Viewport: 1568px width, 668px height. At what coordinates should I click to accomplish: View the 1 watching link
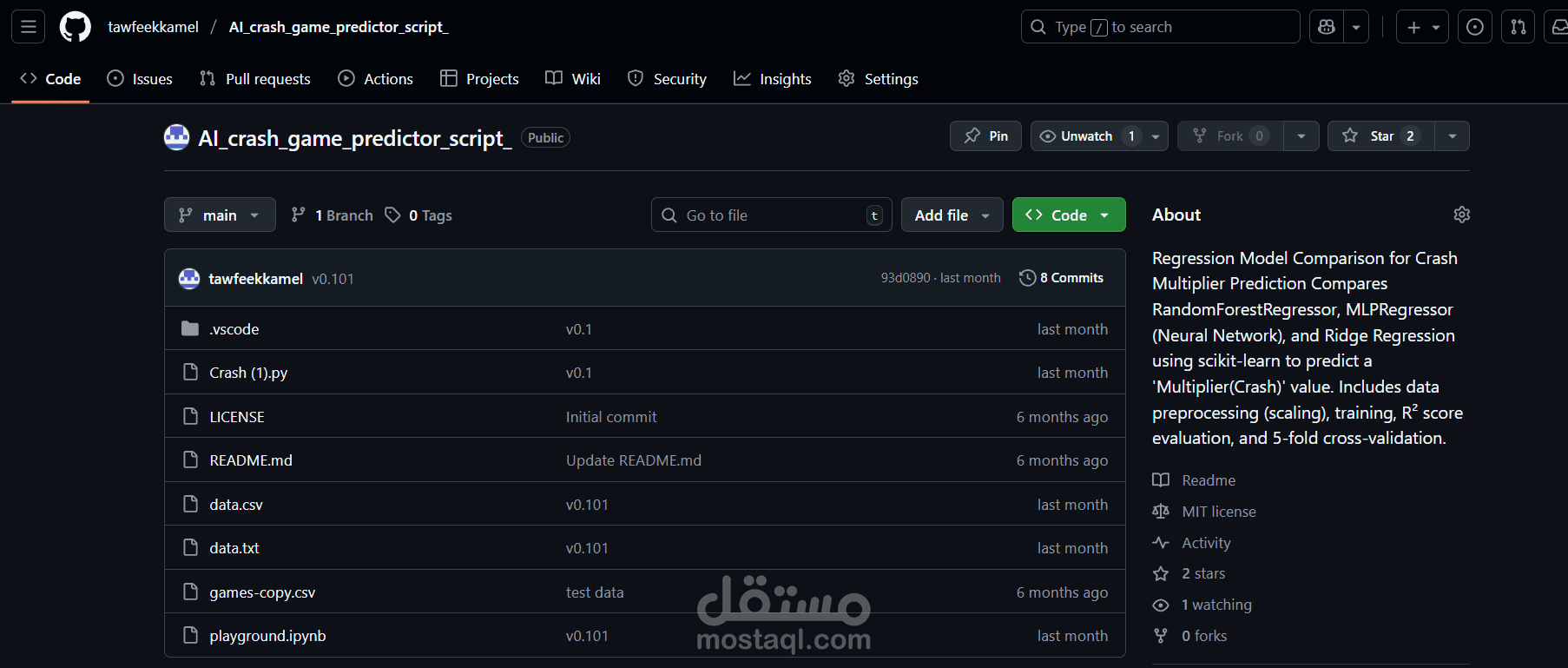1202,605
